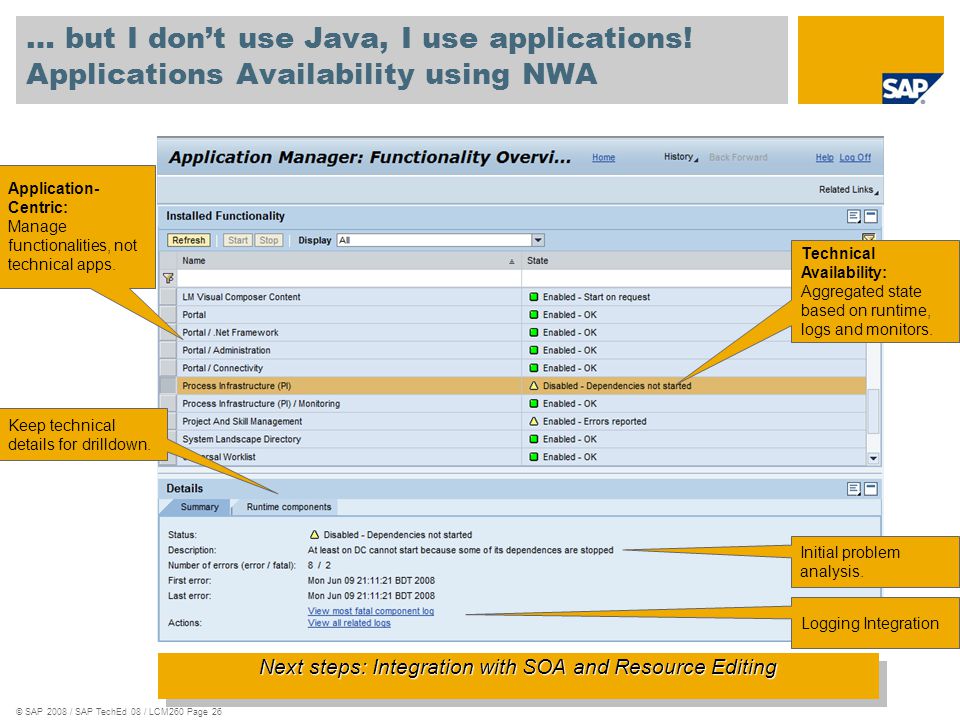Switch to the Summary tab
The width and height of the screenshot is (960, 720).
(x=199, y=507)
